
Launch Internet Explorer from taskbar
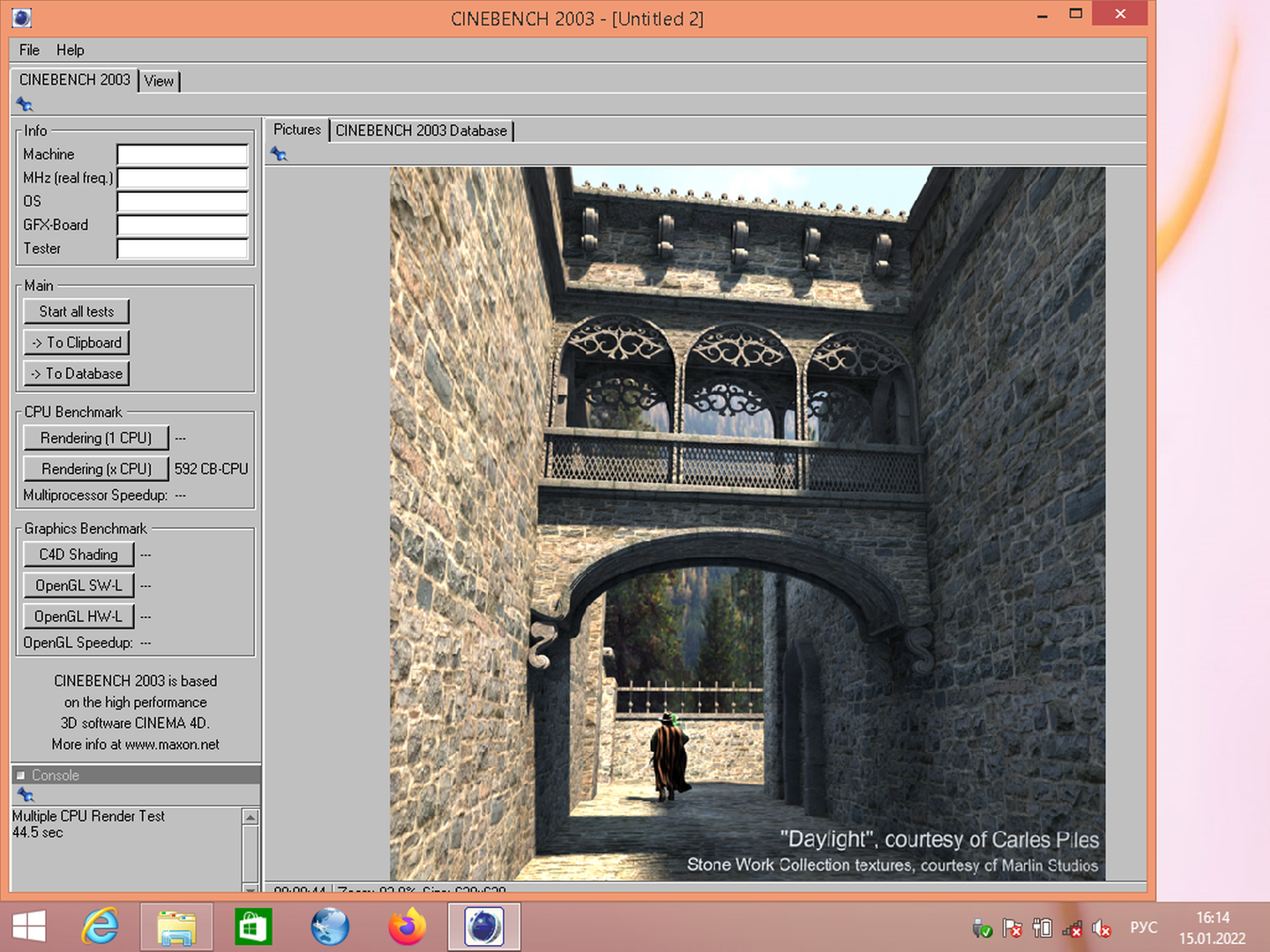(100, 927)
